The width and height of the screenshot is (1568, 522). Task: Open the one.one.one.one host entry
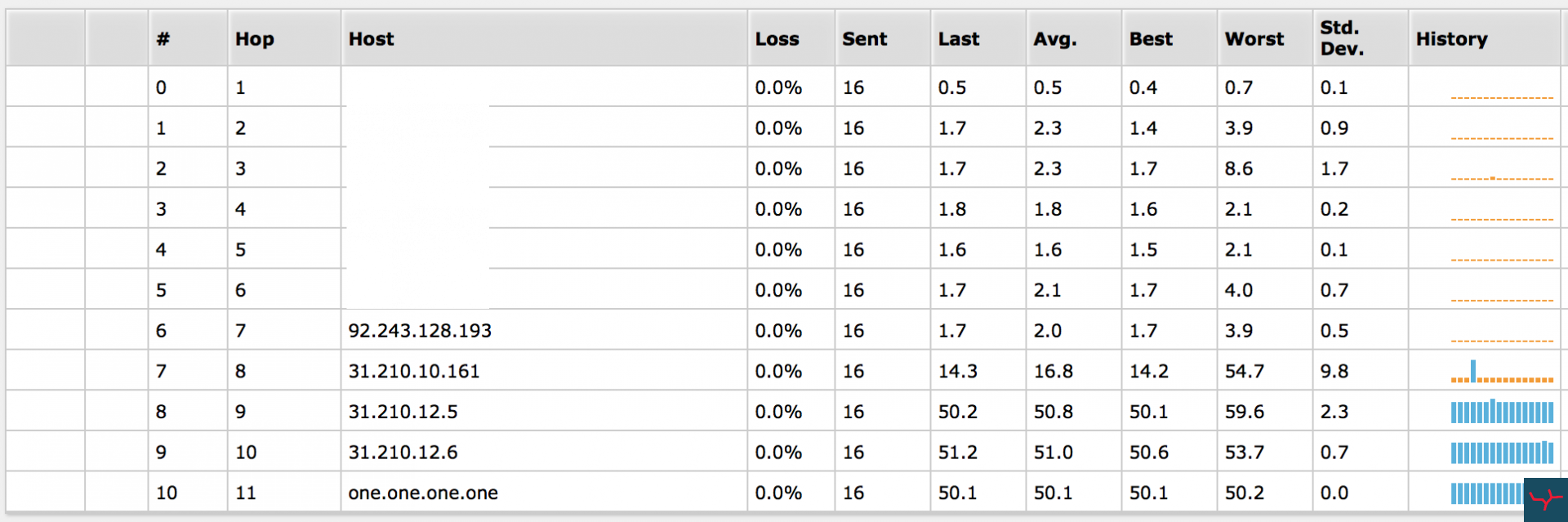click(423, 493)
